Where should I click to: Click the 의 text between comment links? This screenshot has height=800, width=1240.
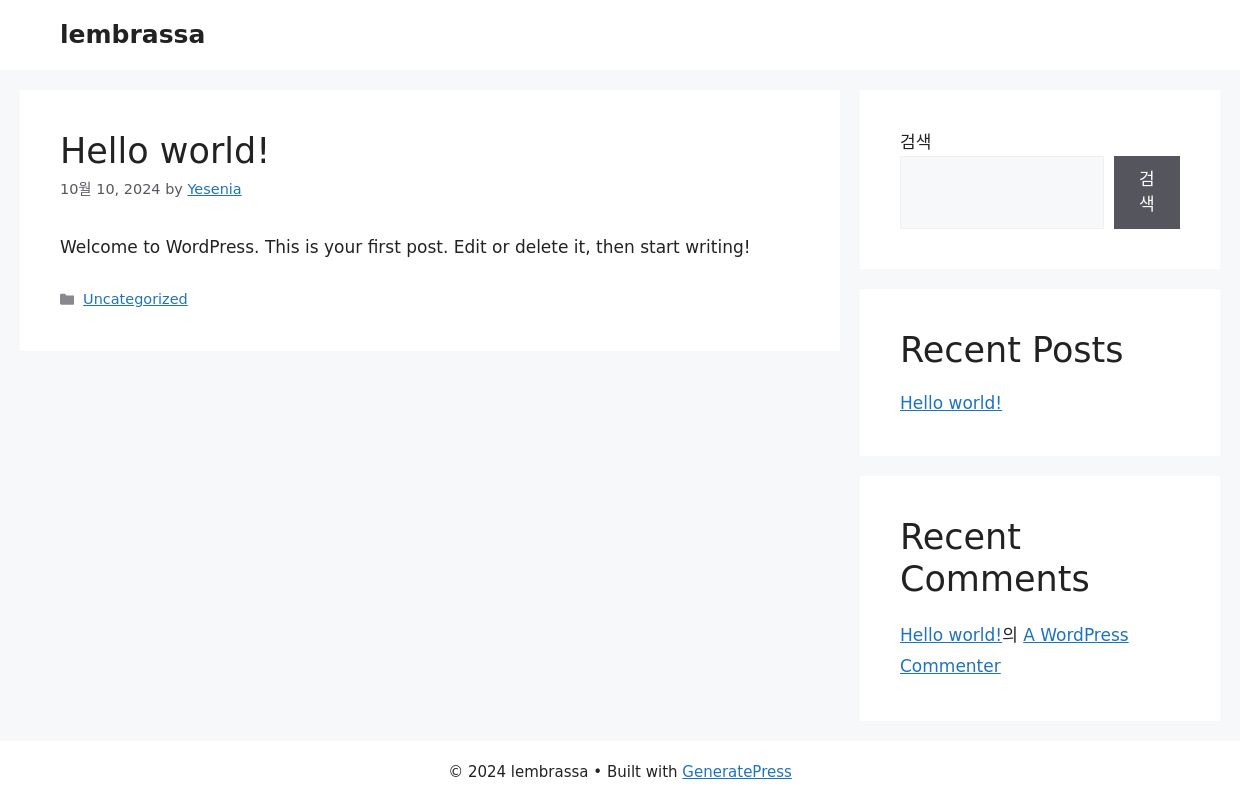1008,635
